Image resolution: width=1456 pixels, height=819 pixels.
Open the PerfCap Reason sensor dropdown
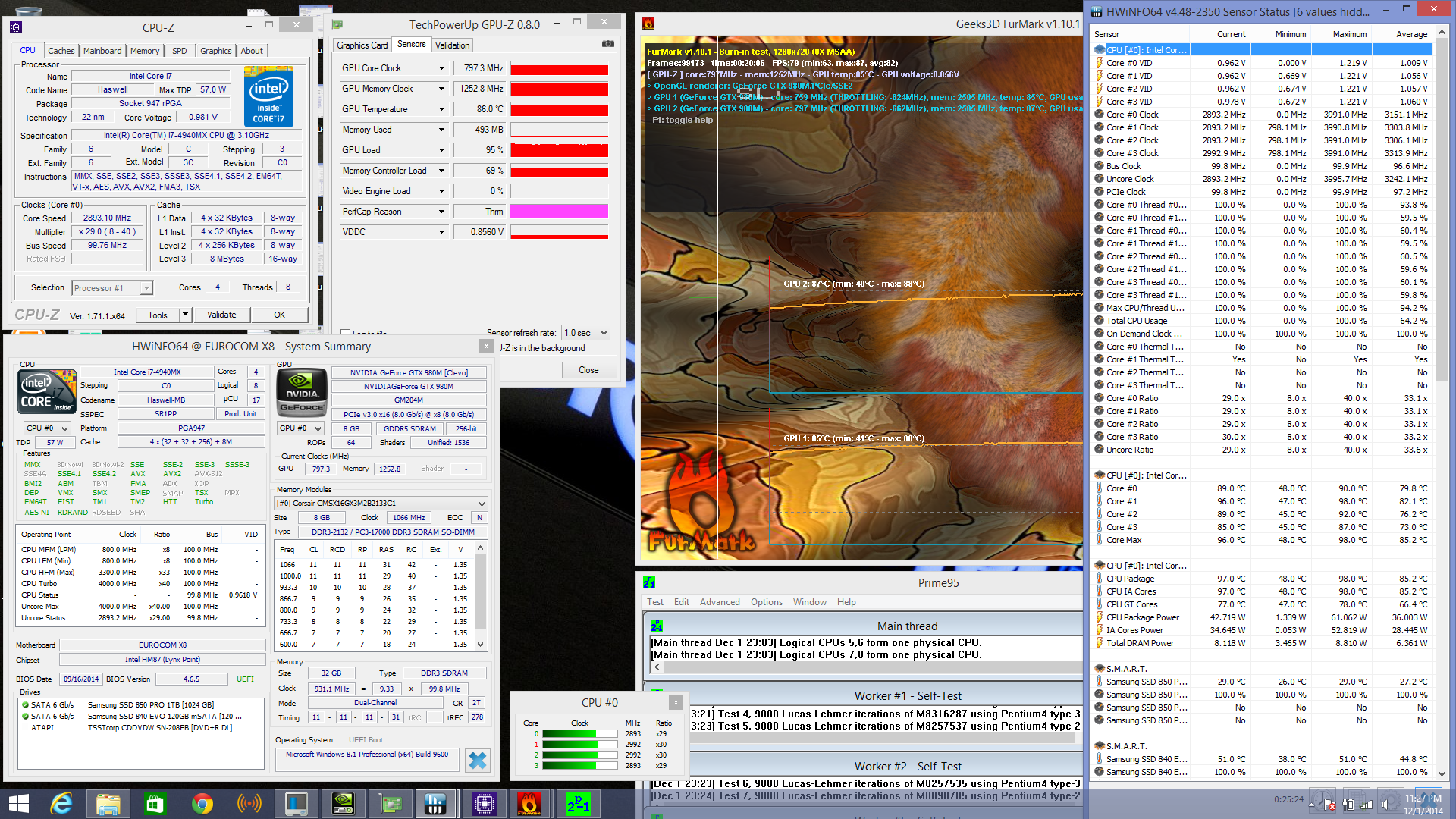441,212
